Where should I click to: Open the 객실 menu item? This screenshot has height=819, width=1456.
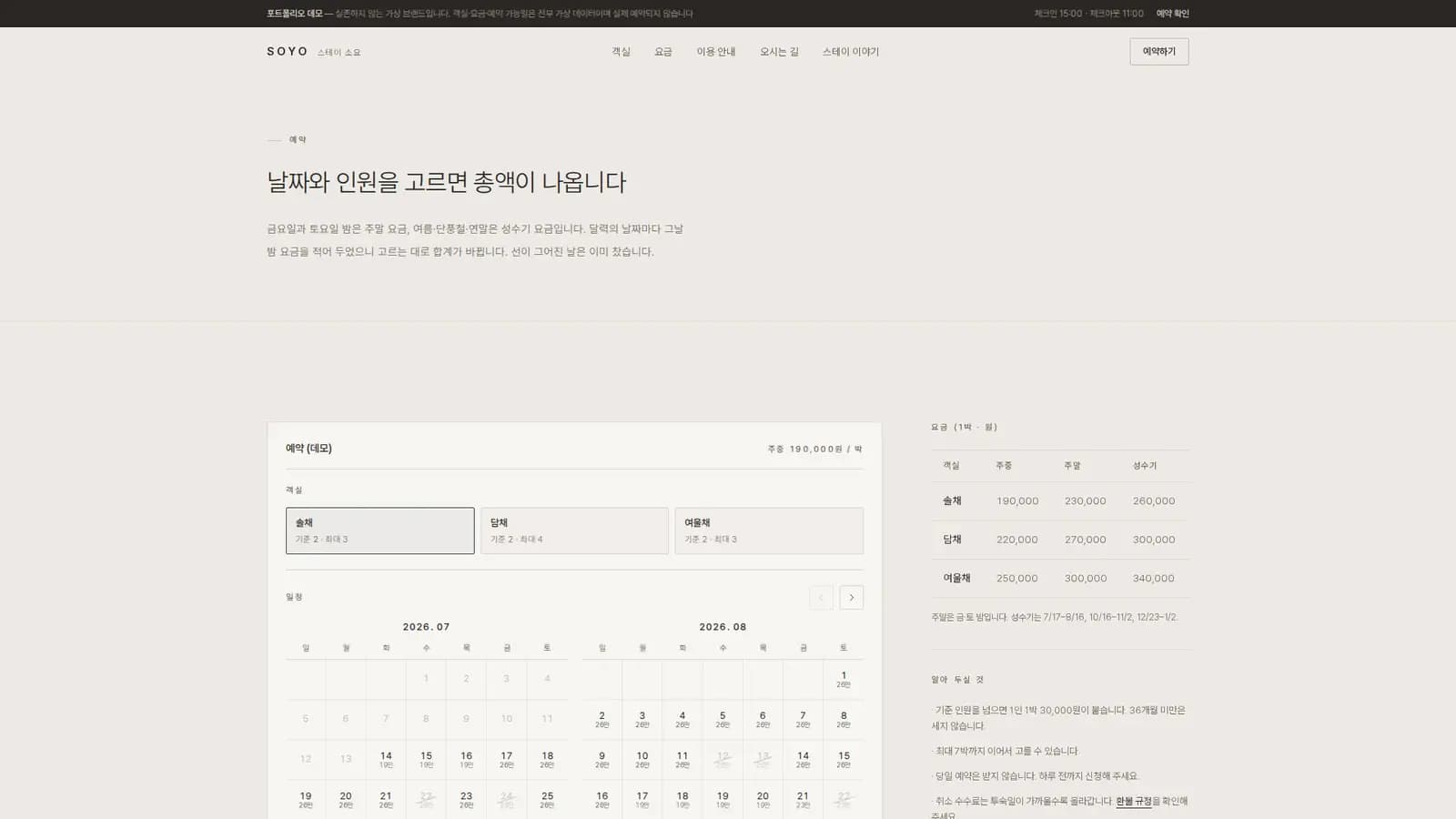tap(621, 52)
